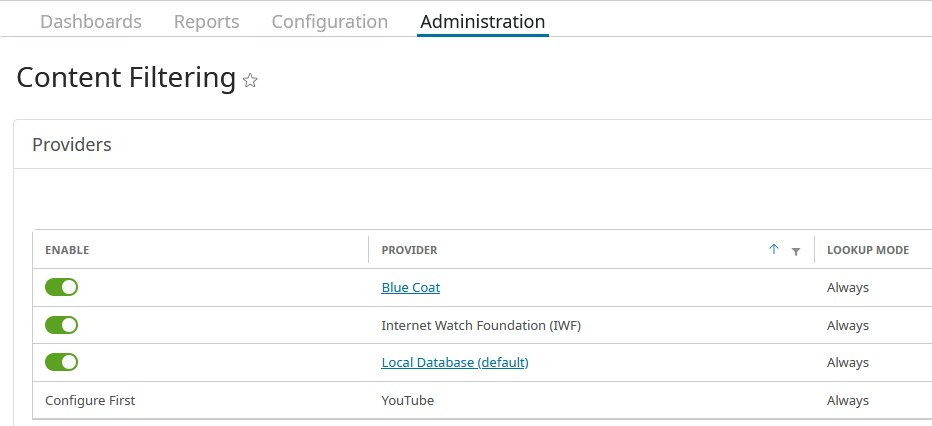
Task: Open the Local Database (default) link
Action: coord(455,362)
